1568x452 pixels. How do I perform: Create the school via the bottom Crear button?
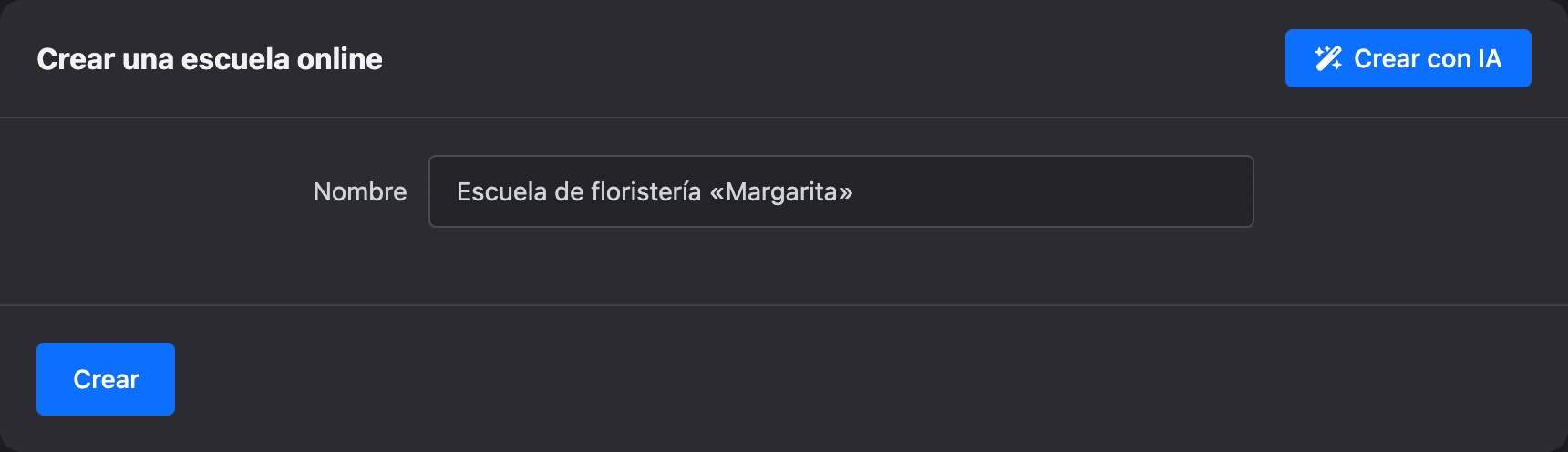coord(106,379)
